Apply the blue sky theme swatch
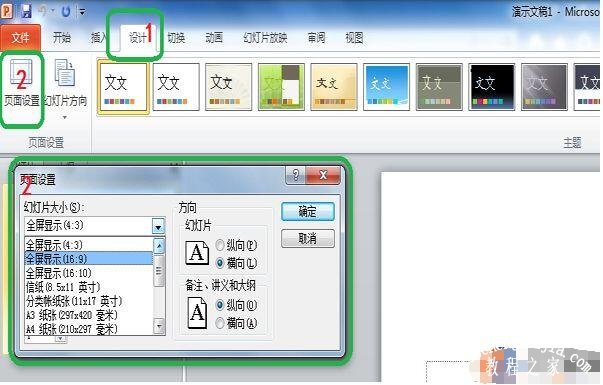The height and width of the screenshot is (385, 603). 386,87
